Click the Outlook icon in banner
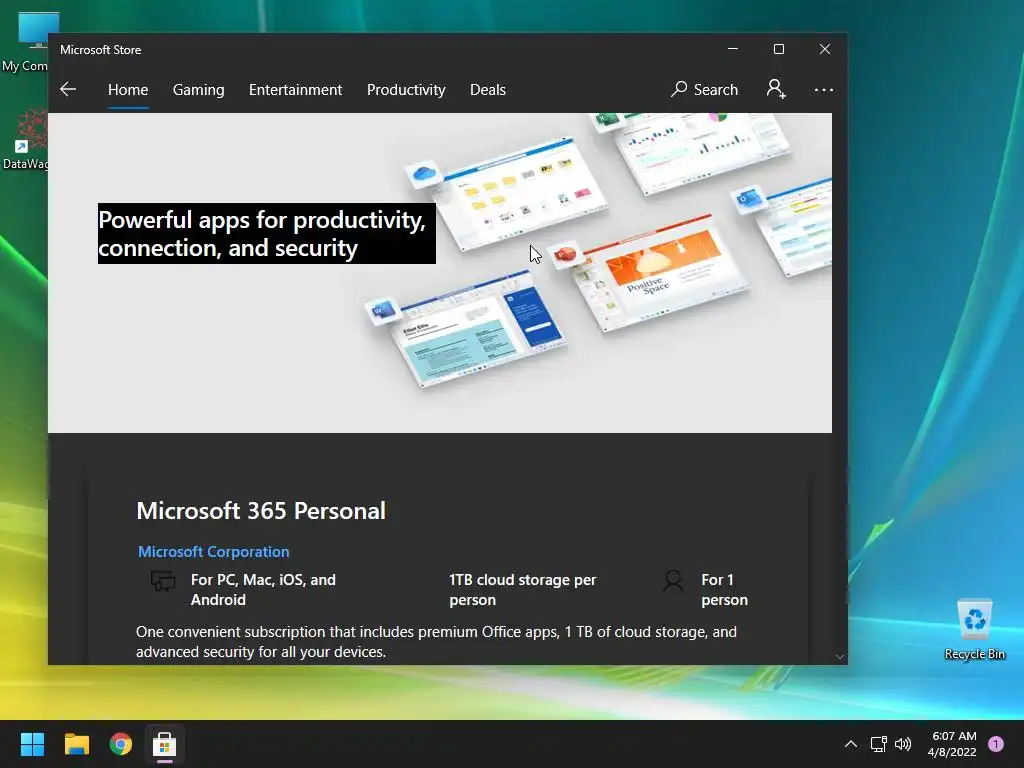 748,197
